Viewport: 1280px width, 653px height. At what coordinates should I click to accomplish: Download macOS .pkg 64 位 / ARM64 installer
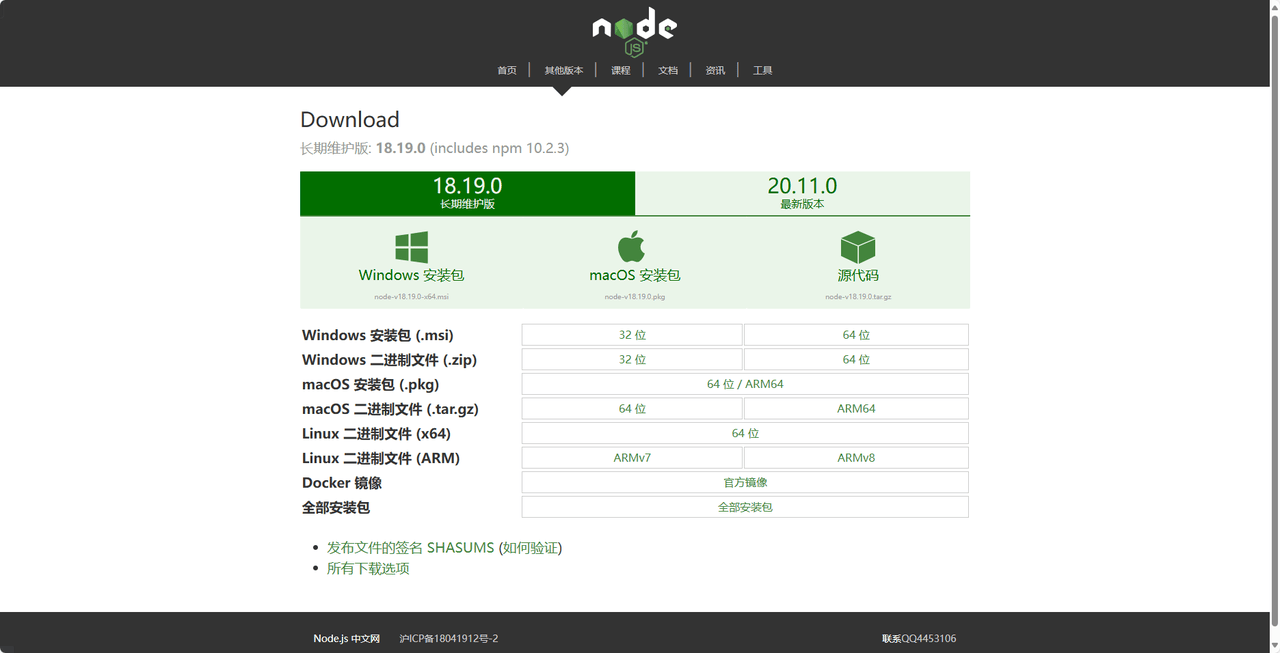(x=745, y=384)
